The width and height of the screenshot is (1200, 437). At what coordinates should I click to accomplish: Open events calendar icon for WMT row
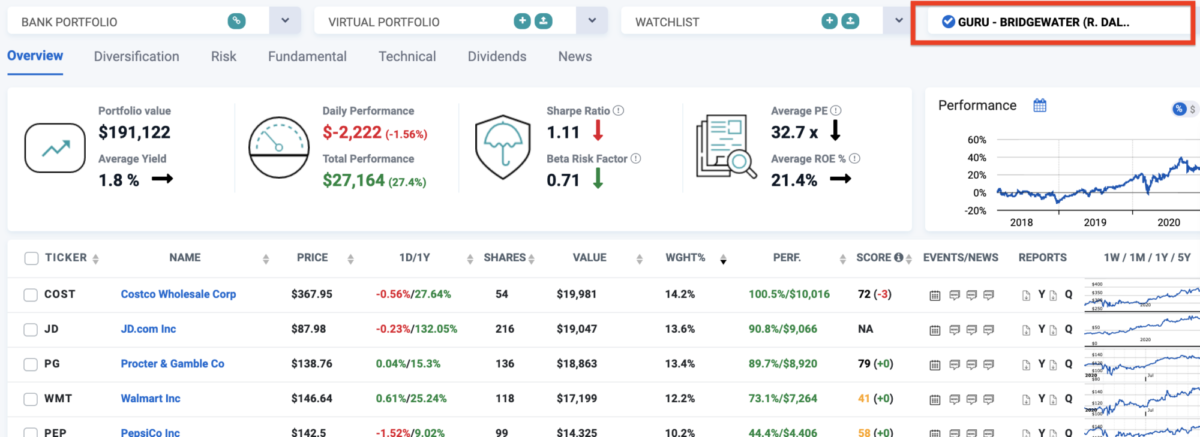click(x=935, y=400)
